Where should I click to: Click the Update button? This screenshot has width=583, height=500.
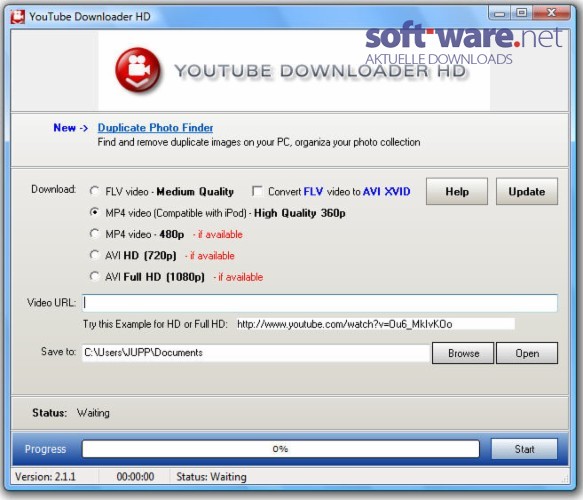(527, 191)
